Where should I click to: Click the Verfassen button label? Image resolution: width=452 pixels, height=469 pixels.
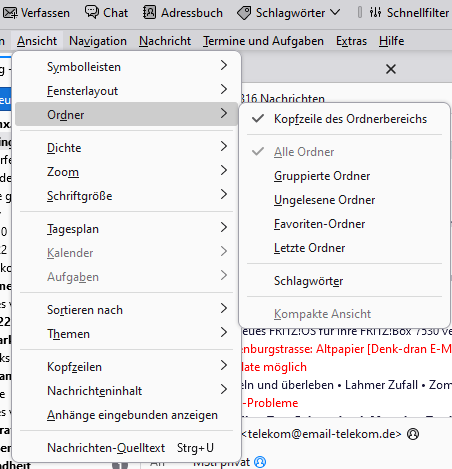pos(45,13)
